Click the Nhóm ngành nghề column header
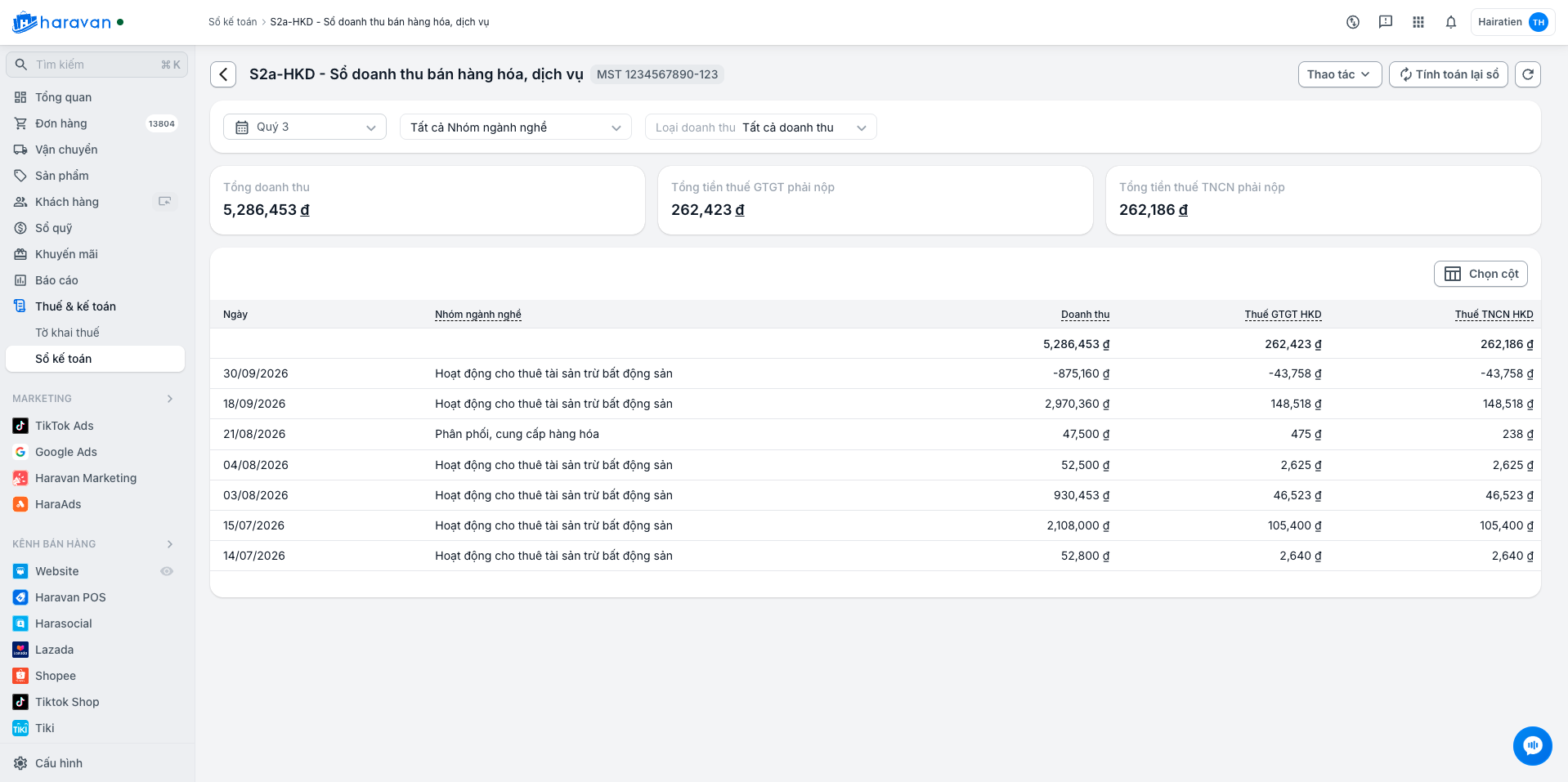Viewport: 1568px width, 782px height. point(478,315)
